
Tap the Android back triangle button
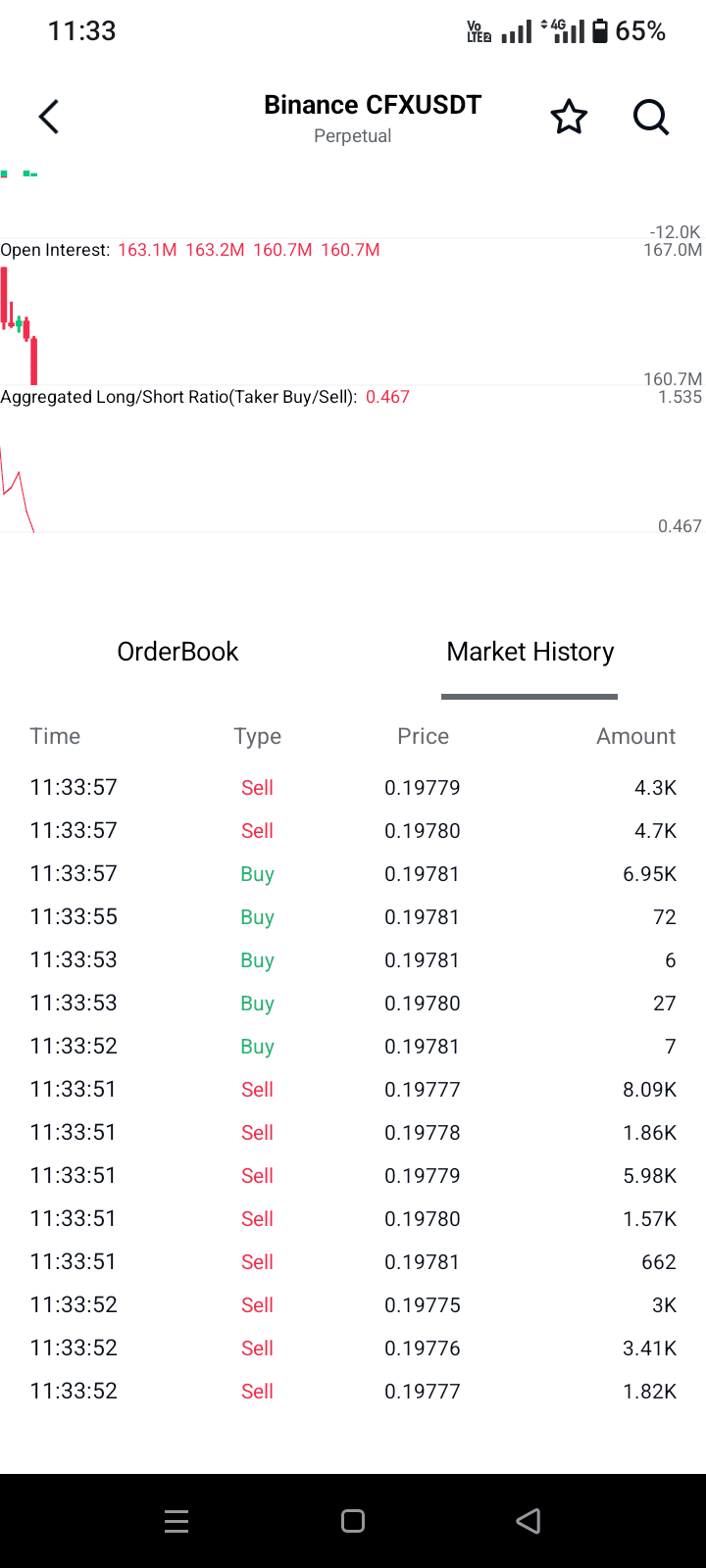(529, 1521)
